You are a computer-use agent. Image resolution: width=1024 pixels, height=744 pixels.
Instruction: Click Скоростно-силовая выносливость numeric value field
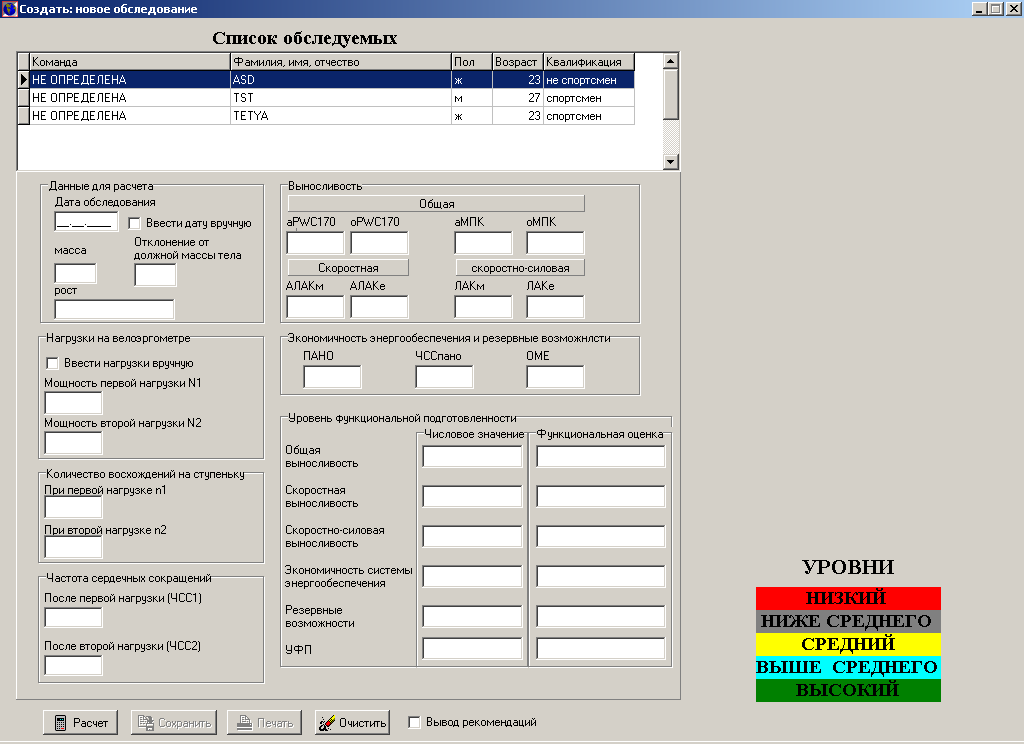point(472,536)
